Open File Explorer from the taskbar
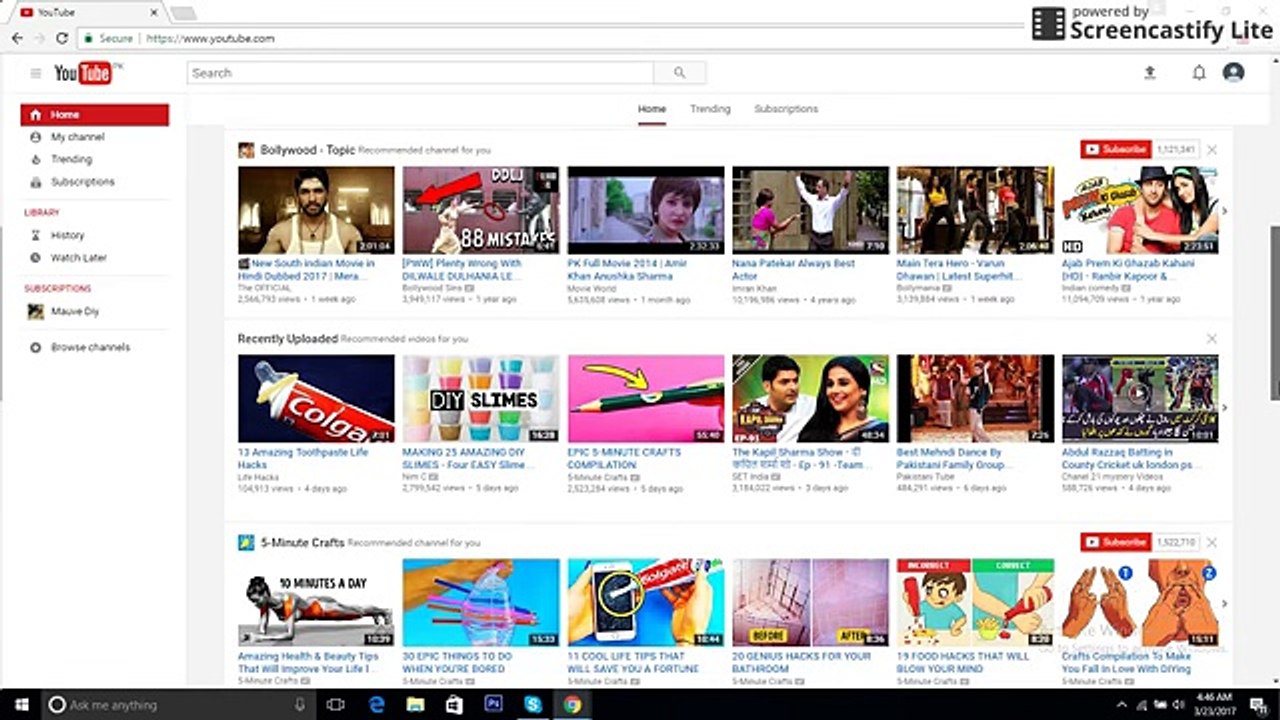Screen dimensions: 1280x720 coord(416,704)
